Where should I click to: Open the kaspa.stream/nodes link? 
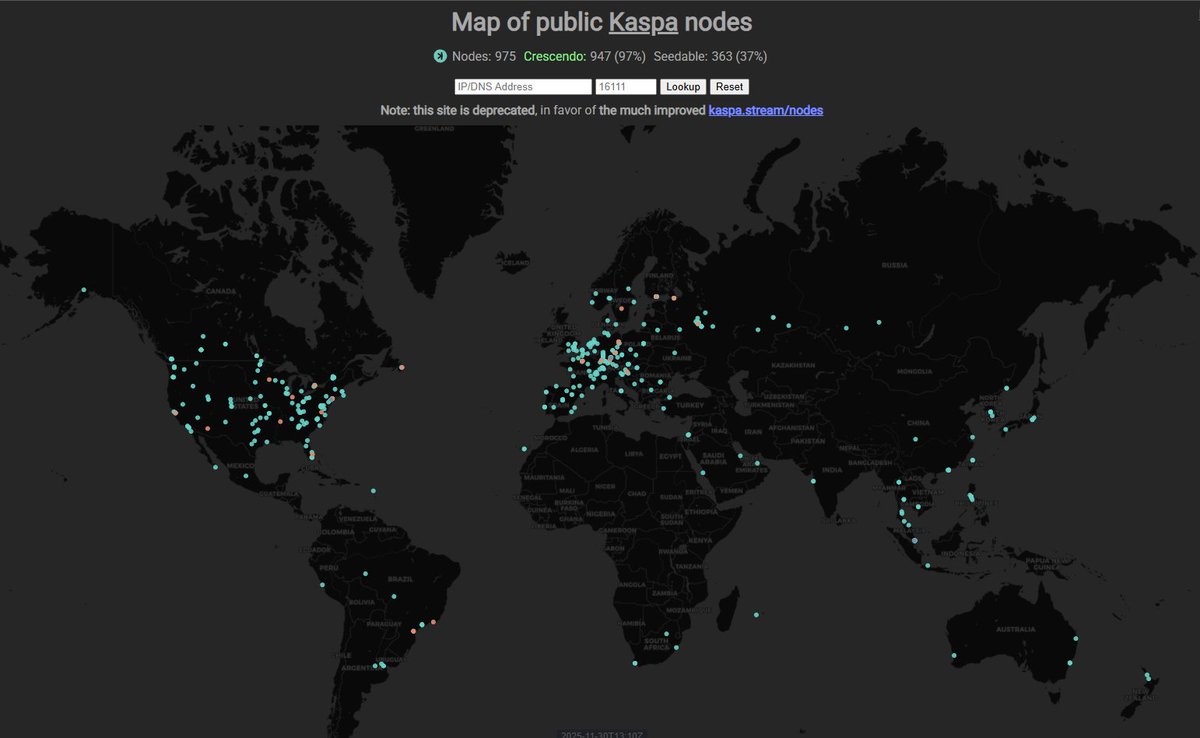(x=766, y=110)
